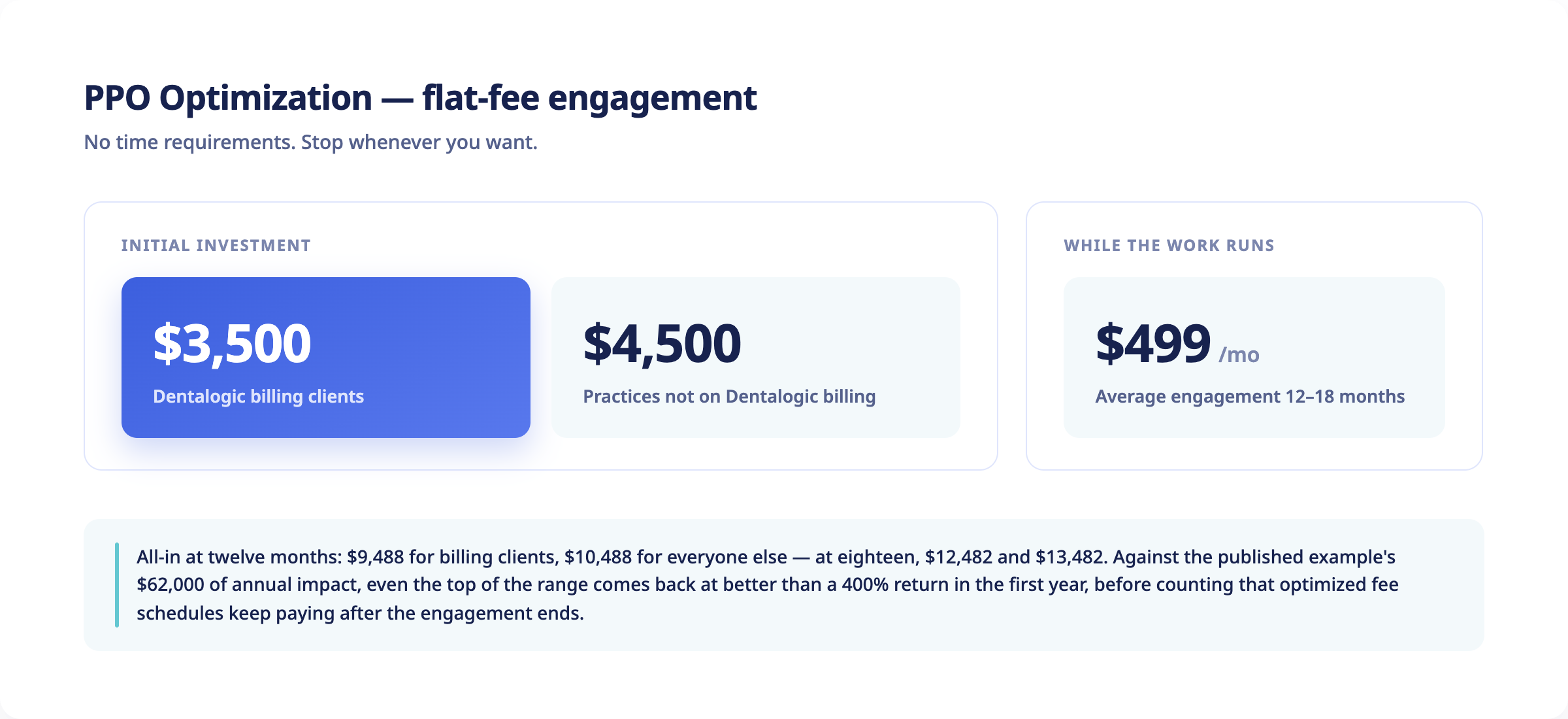Click the teal accent bar of the note

[117, 585]
